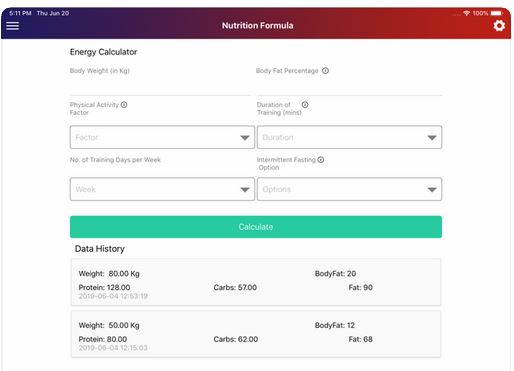
Task: Click the Factor dropdown arrow
Action: (245, 138)
